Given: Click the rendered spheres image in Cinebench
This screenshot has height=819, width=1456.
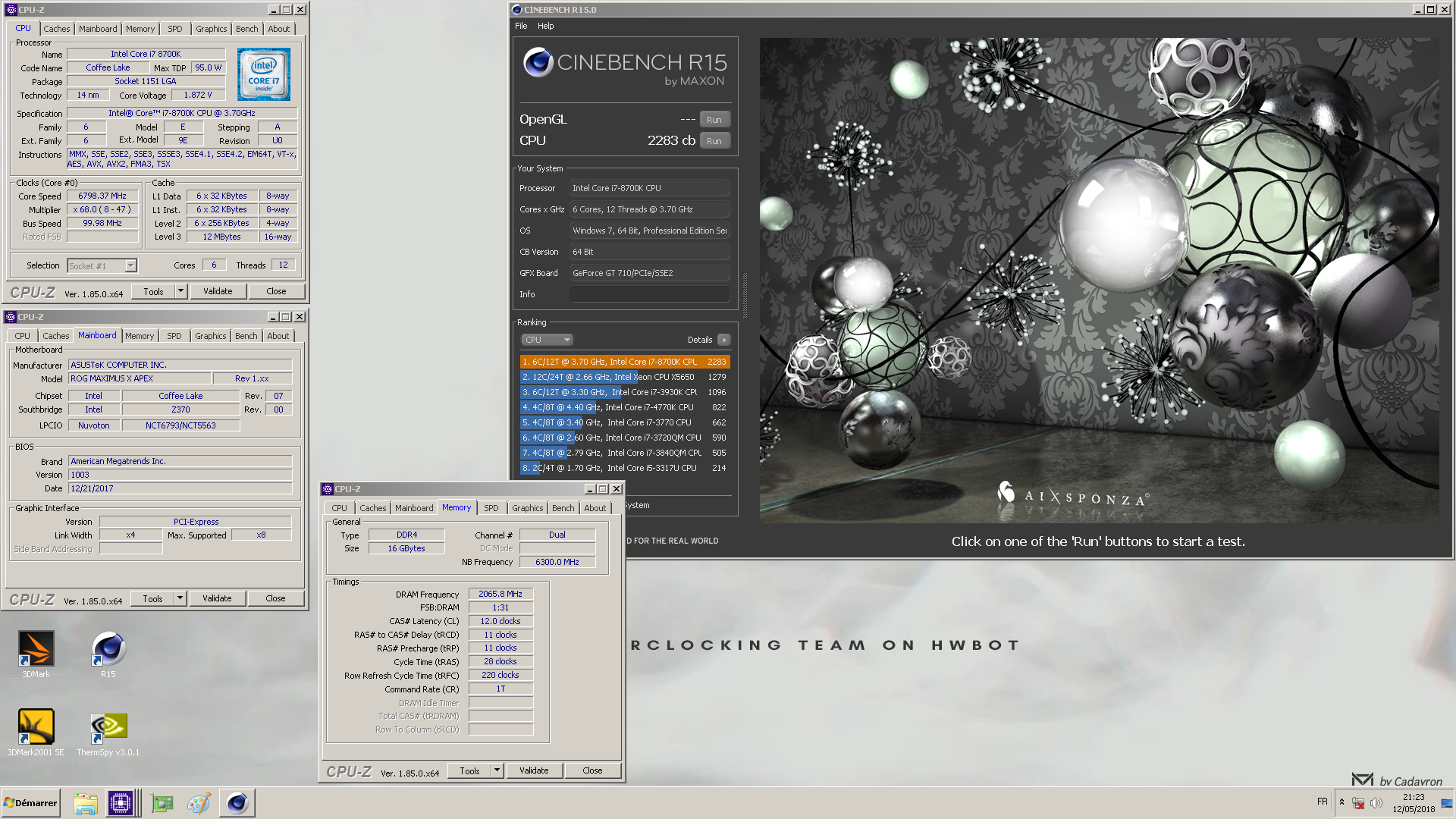Looking at the screenshot, I should pyautogui.click(x=1100, y=281).
